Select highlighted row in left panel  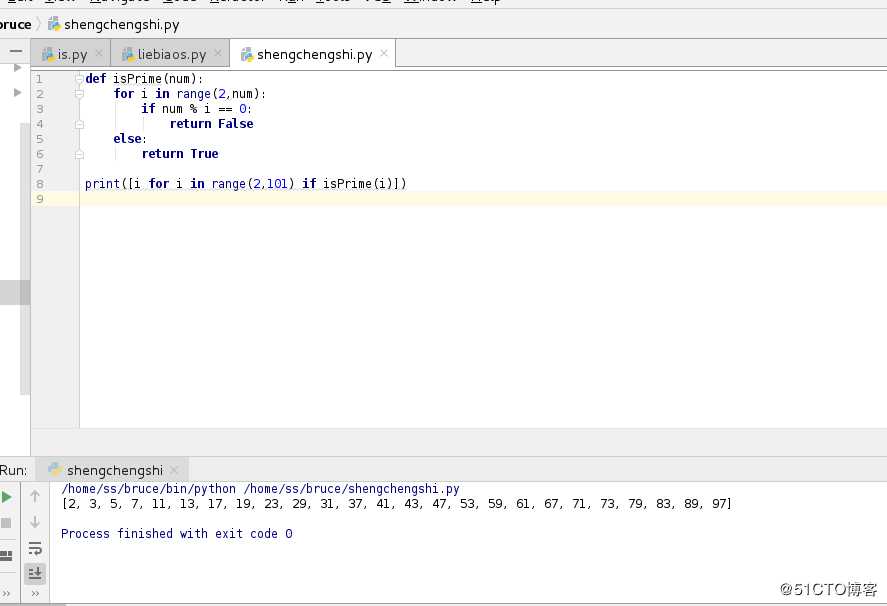[x=15, y=293]
